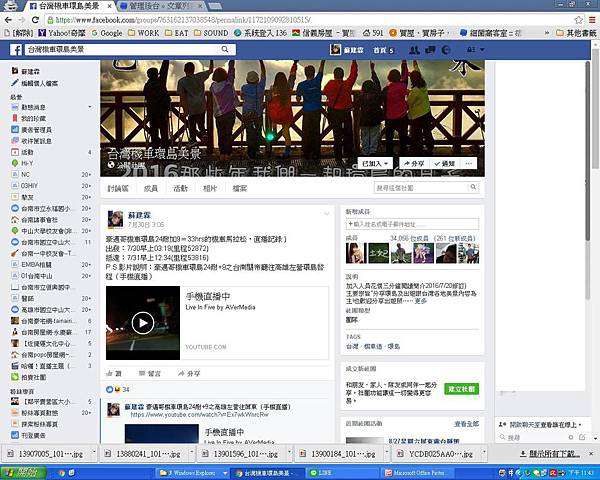Open menu arrow for YCDB025AA0 download
Viewport: 600px width, 480px height.
coord(484,453)
